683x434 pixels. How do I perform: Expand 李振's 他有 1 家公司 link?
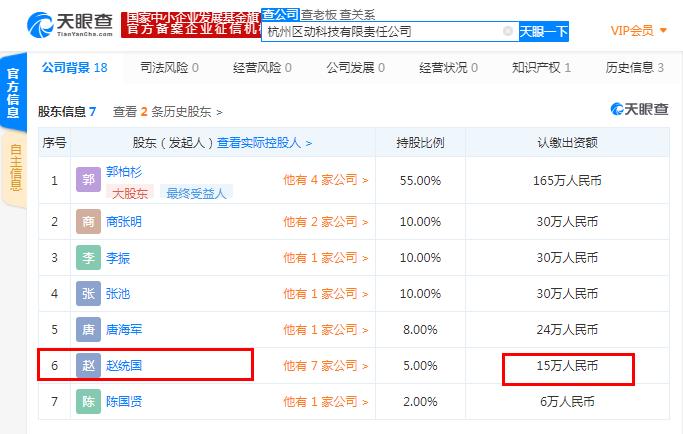coord(326,258)
